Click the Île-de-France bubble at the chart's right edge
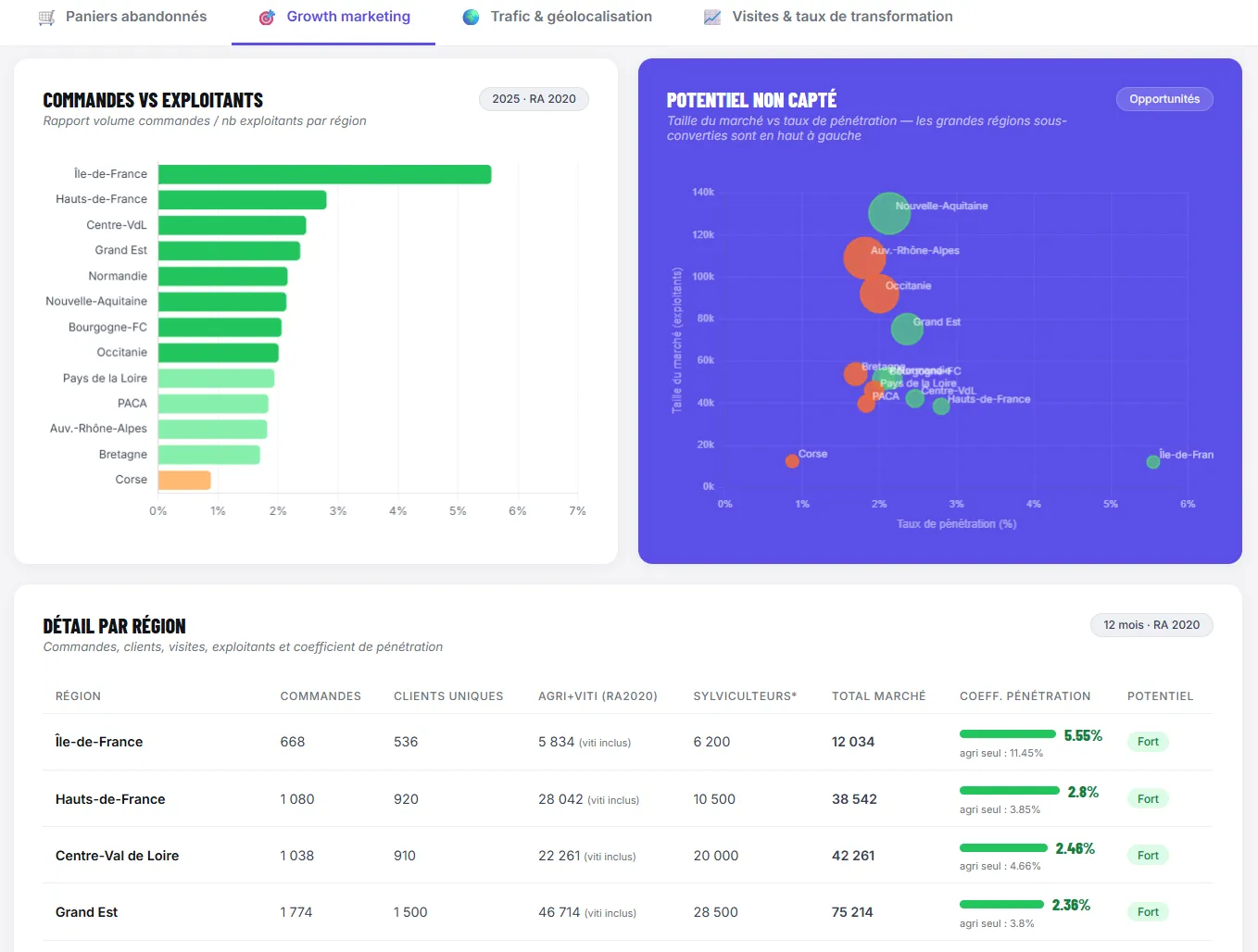 point(1153,462)
